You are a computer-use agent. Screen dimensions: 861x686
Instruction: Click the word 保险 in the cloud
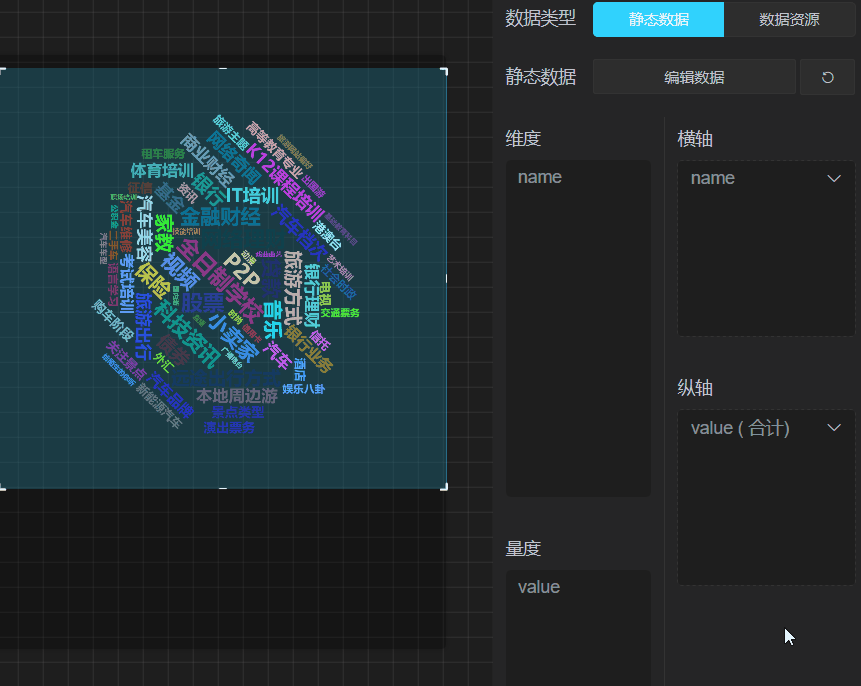[x=153, y=281]
